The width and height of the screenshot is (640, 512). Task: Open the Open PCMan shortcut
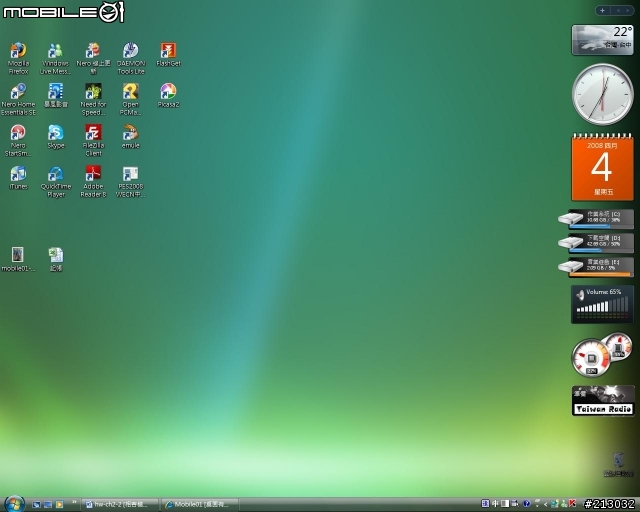131,99
